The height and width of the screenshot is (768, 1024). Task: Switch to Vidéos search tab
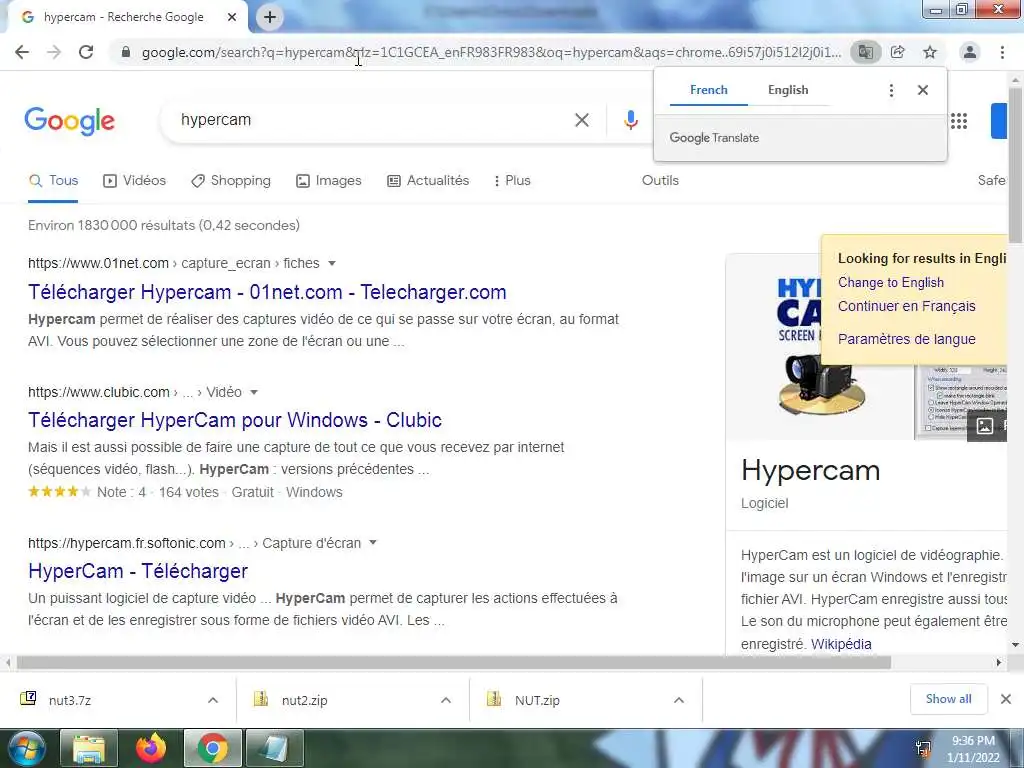coord(135,181)
